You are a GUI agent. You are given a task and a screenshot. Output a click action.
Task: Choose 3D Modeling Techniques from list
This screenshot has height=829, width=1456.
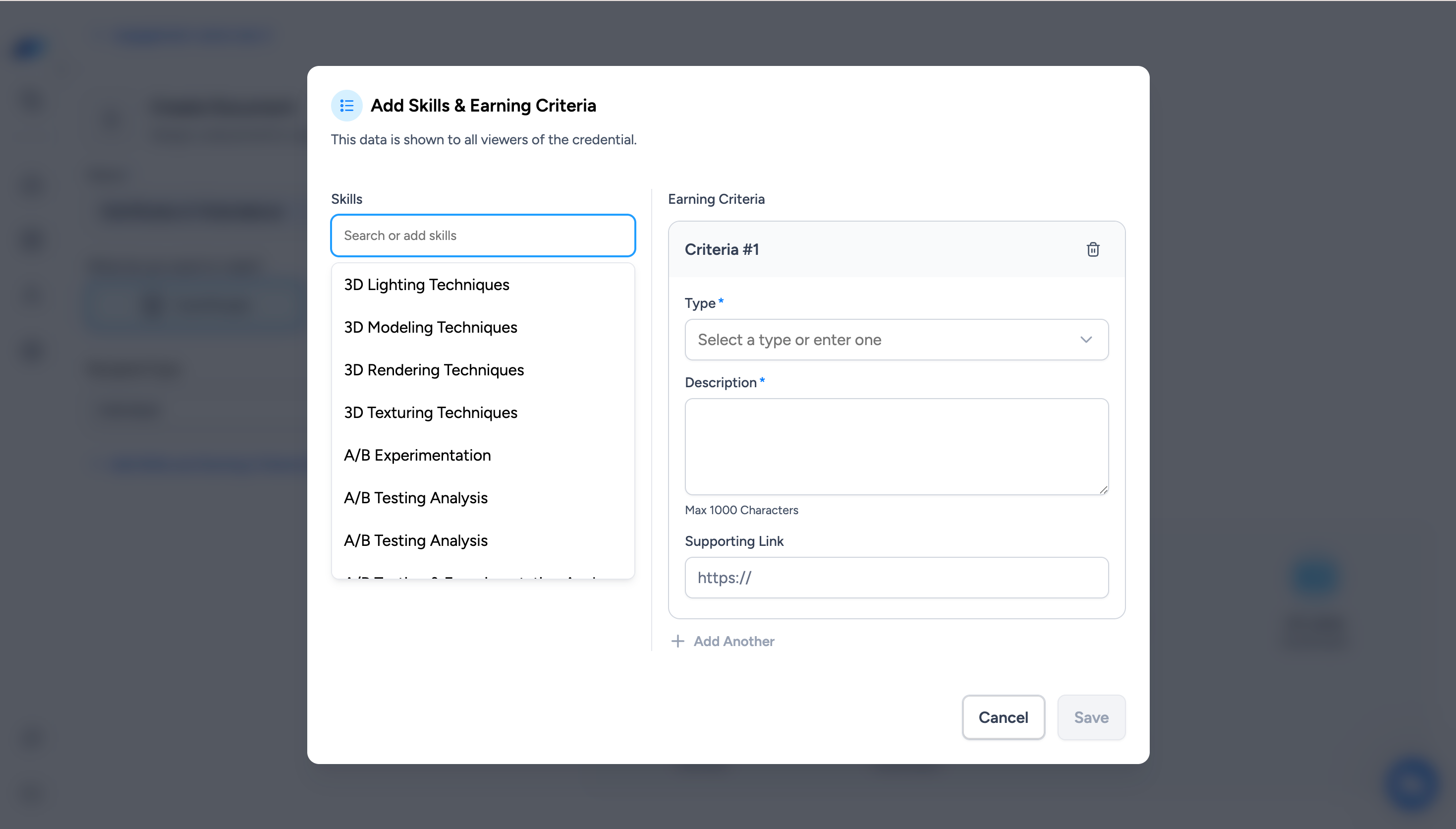coord(431,327)
